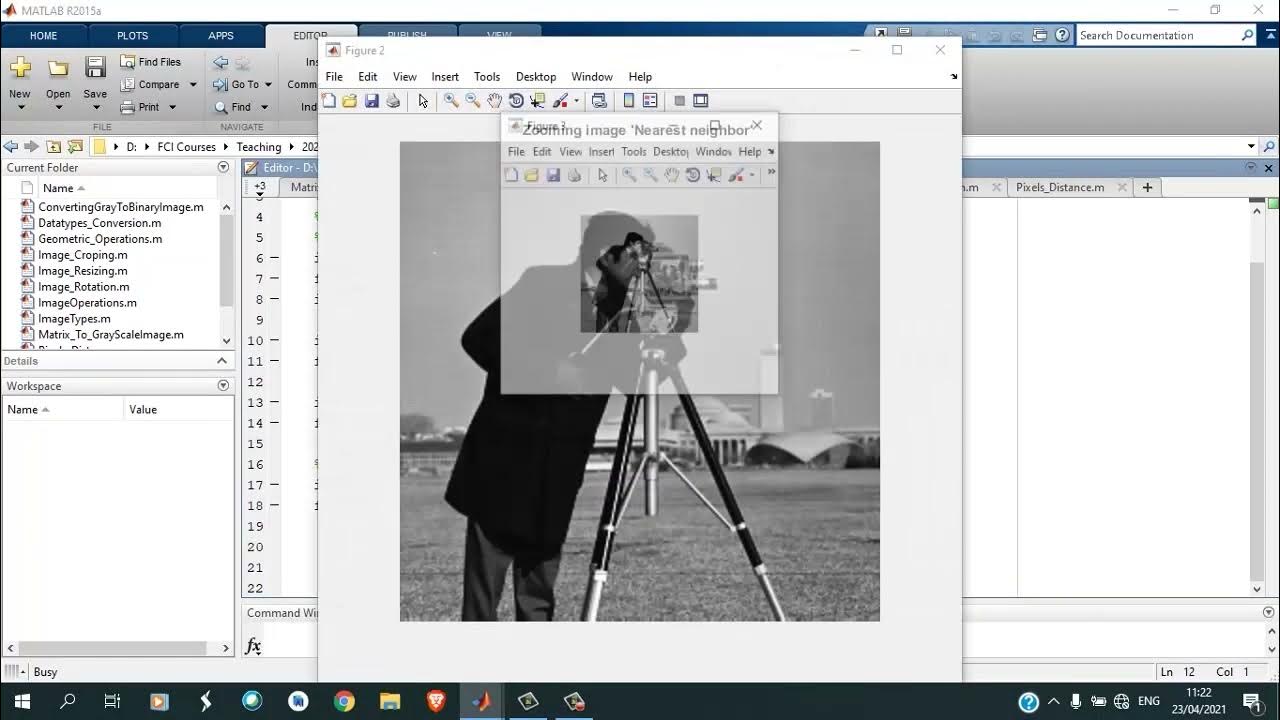Screen dimensions: 1280x720
Task: Open File menu in Figure 2
Action: (x=334, y=77)
